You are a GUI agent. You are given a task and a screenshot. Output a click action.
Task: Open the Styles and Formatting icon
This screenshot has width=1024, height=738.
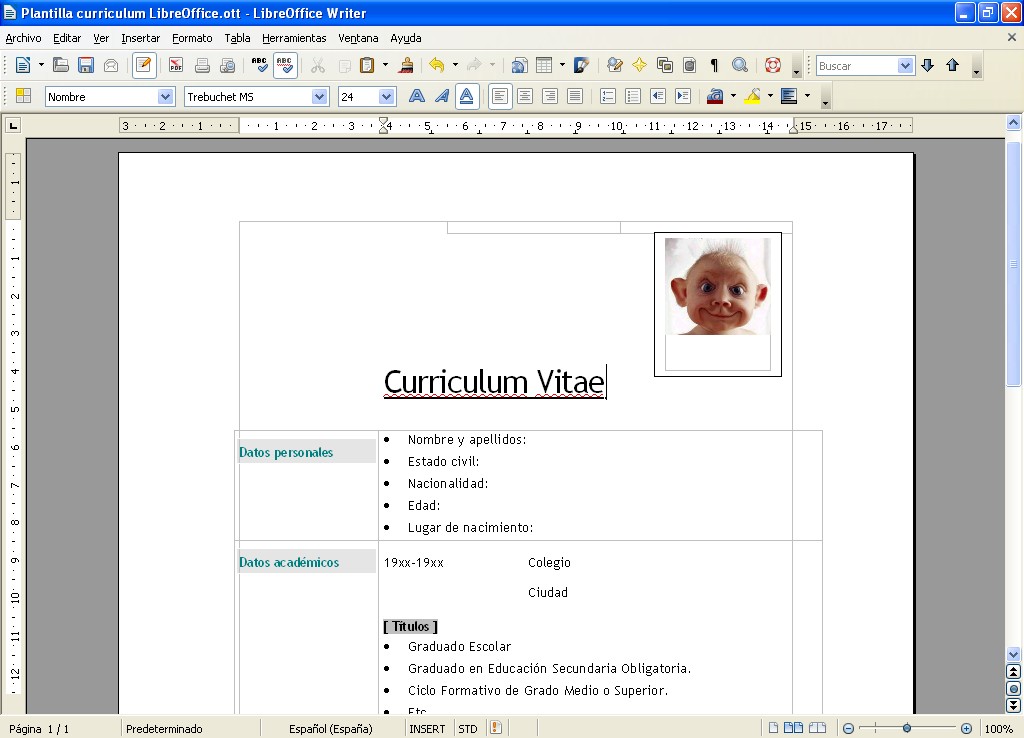(24, 97)
